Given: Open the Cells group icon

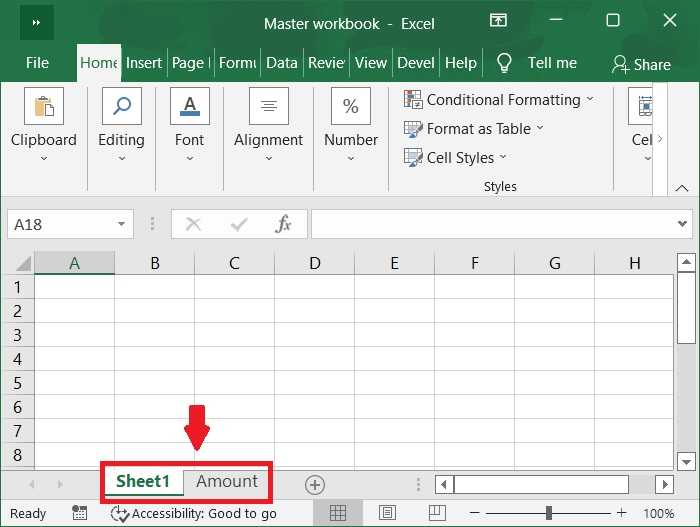Looking at the screenshot, I should [641, 106].
